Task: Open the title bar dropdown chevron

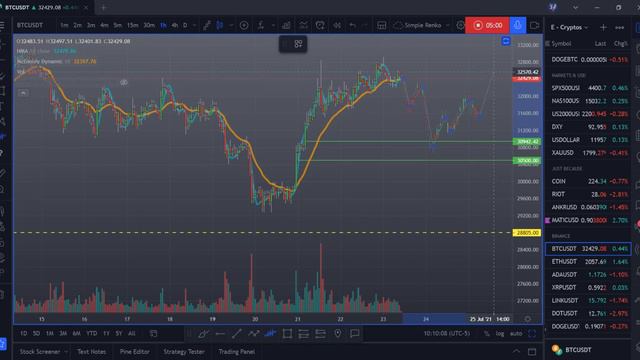Action: pyautogui.click(x=575, y=7)
